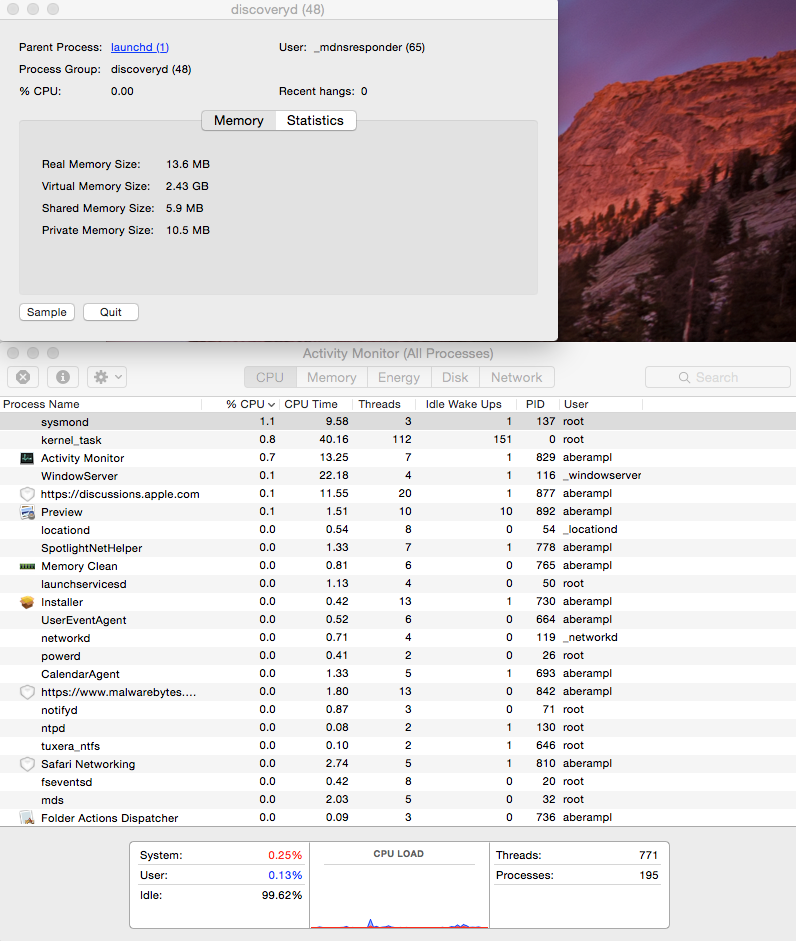Switch to the Energy tab
This screenshot has width=796, height=941.
click(399, 377)
